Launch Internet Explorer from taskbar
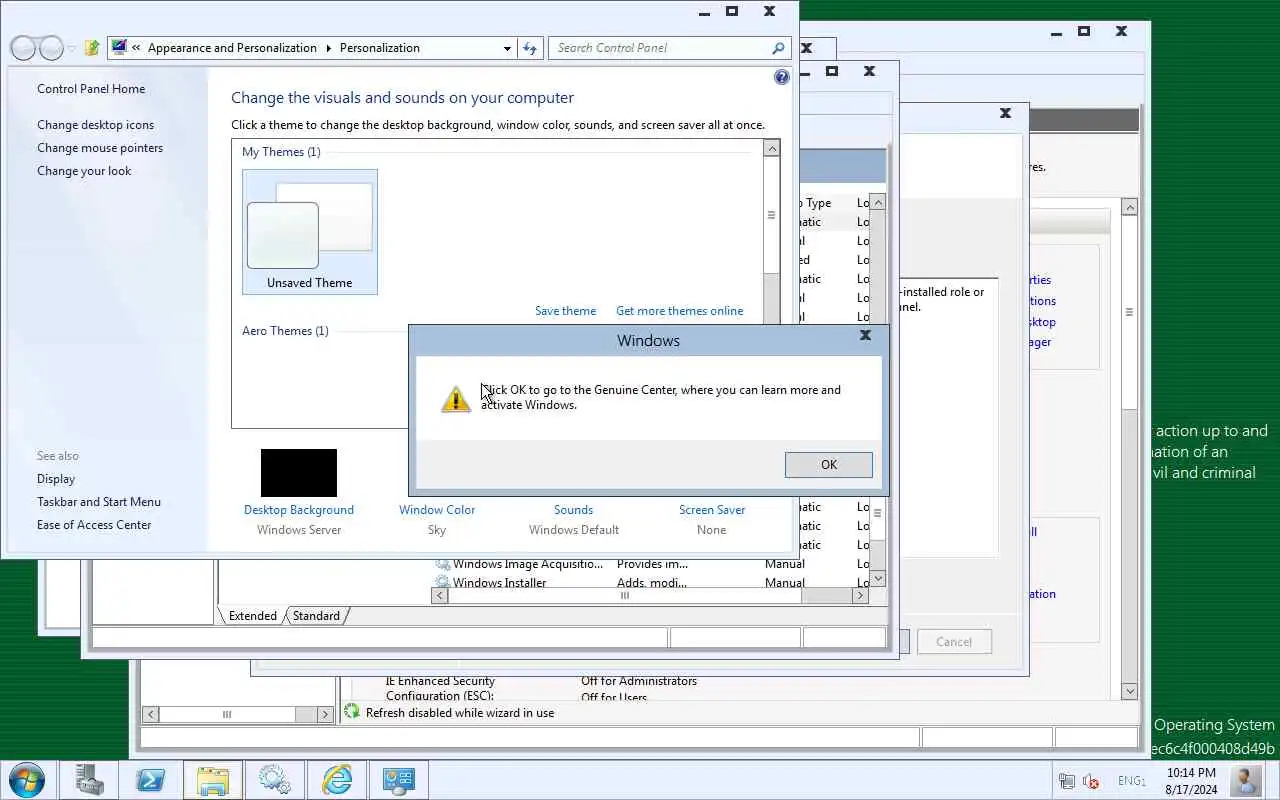This screenshot has width=1280, height=800. (x=337, y=779)
